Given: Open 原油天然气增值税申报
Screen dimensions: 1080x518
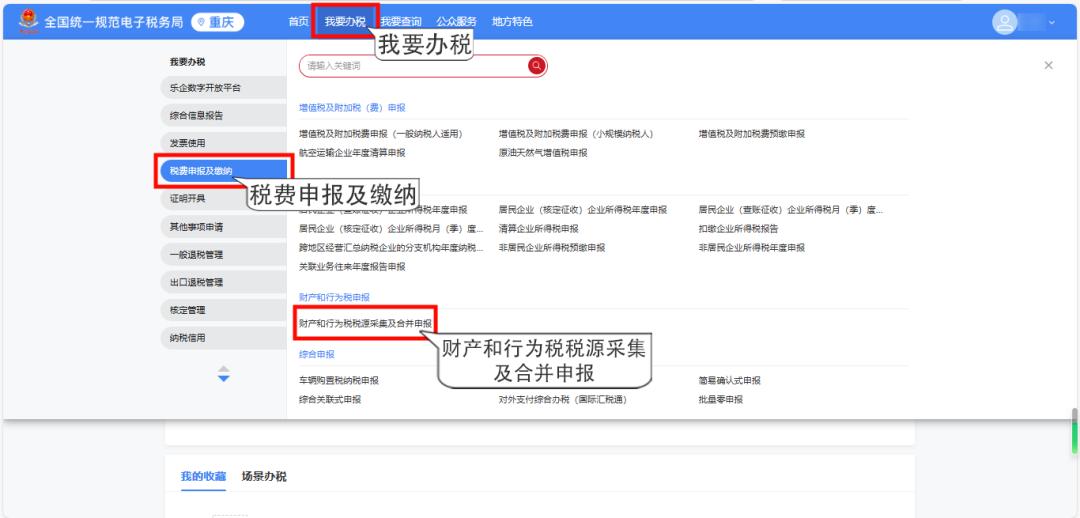Looking at the screenshot, I should coord(543,153).
